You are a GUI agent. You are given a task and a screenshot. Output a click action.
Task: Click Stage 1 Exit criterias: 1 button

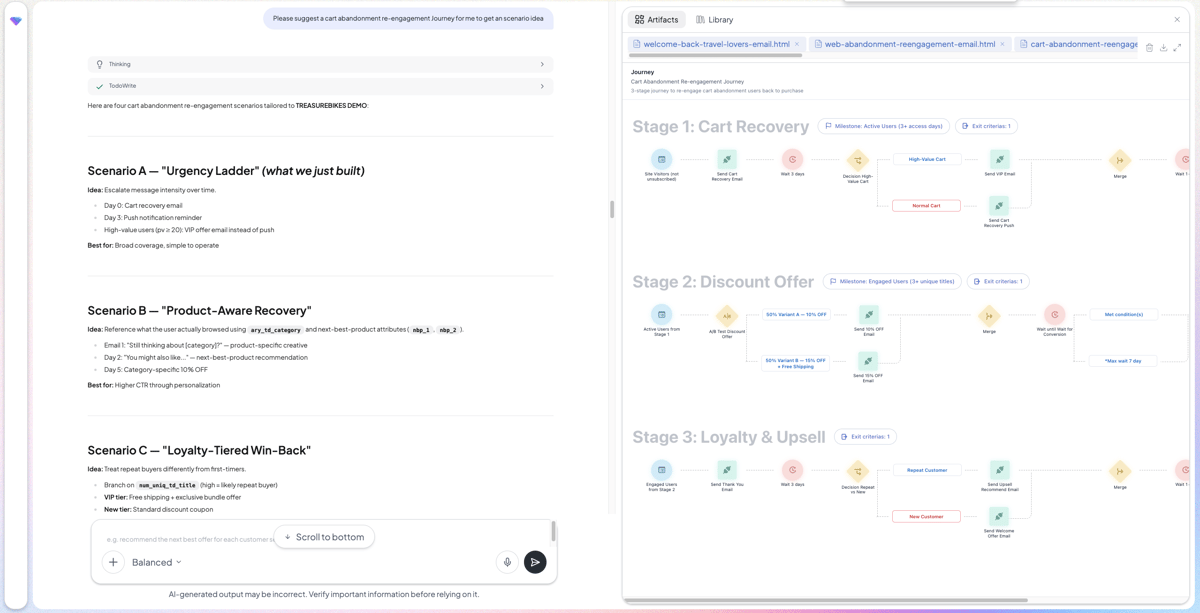[x=986, y=126]
